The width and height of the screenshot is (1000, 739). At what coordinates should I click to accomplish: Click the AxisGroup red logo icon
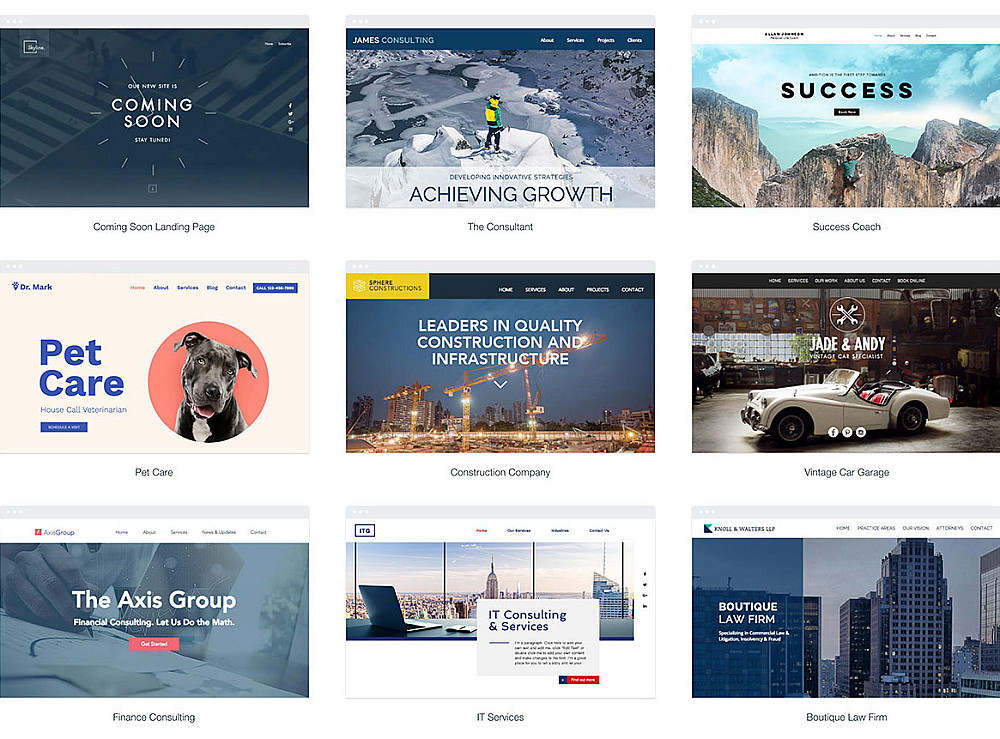click(x=38, y=532)
